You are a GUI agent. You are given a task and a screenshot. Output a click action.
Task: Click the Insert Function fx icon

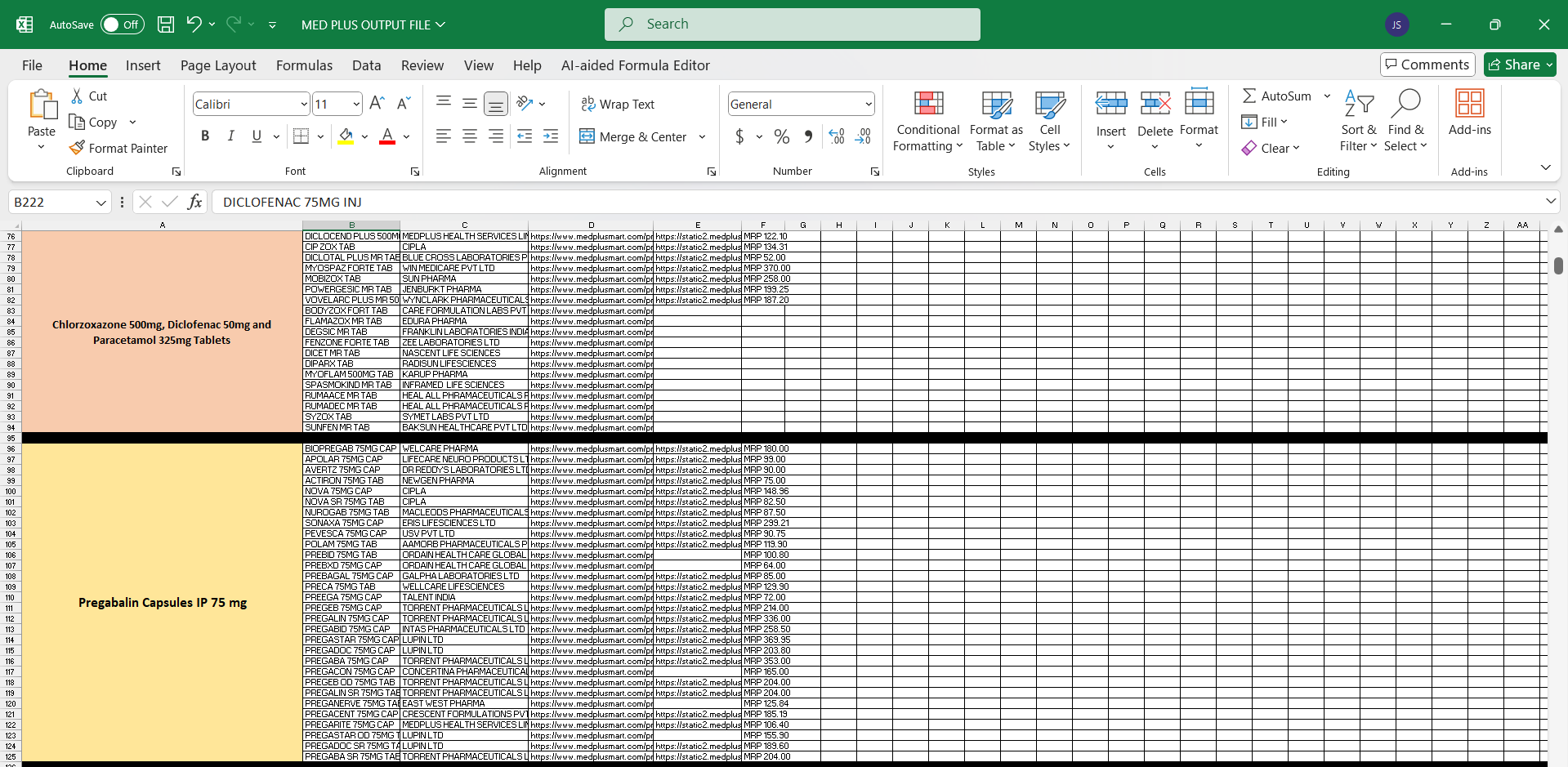[194, 202]
